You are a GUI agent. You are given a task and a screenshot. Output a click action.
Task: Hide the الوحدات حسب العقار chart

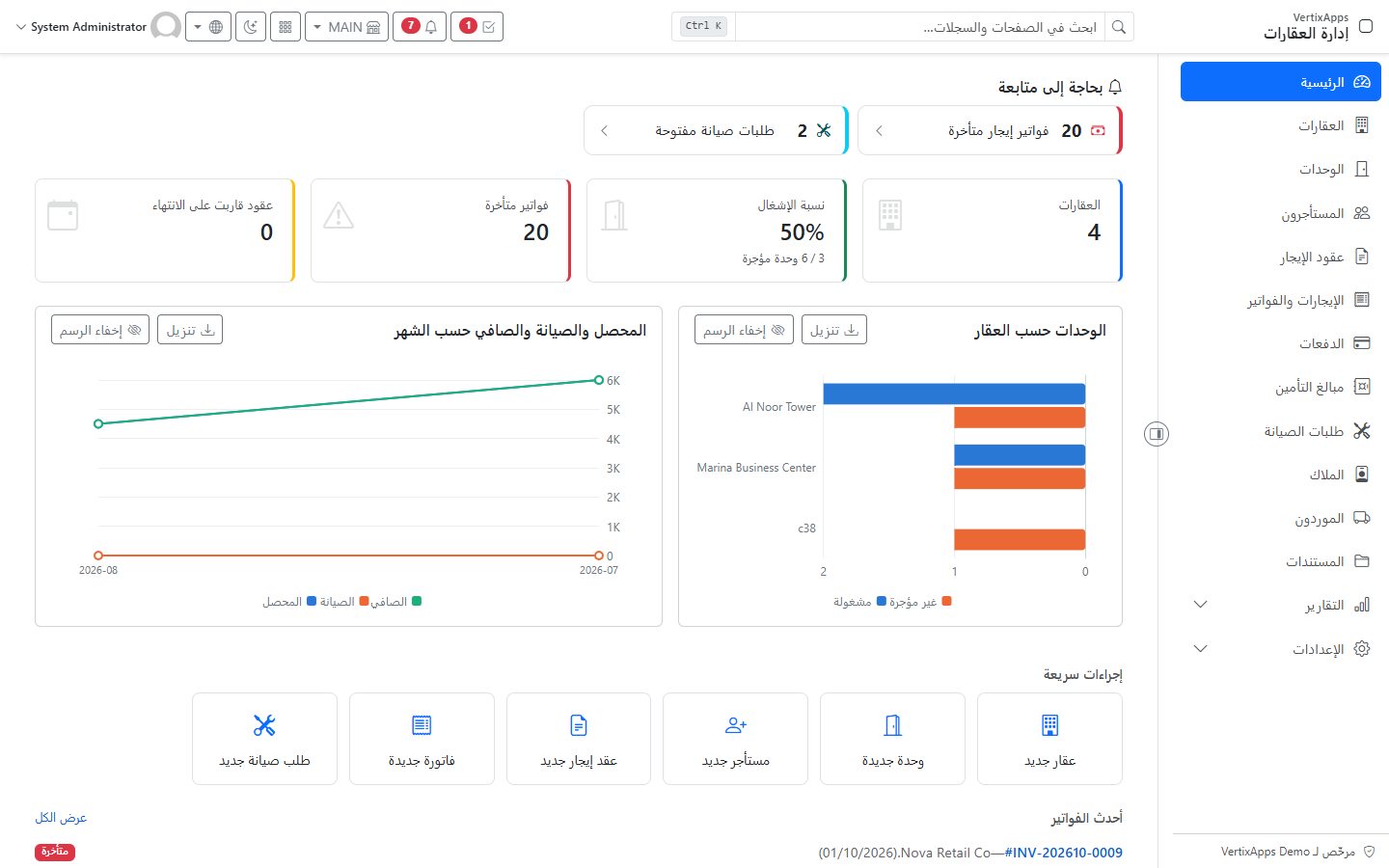click(x=744, y=330)
